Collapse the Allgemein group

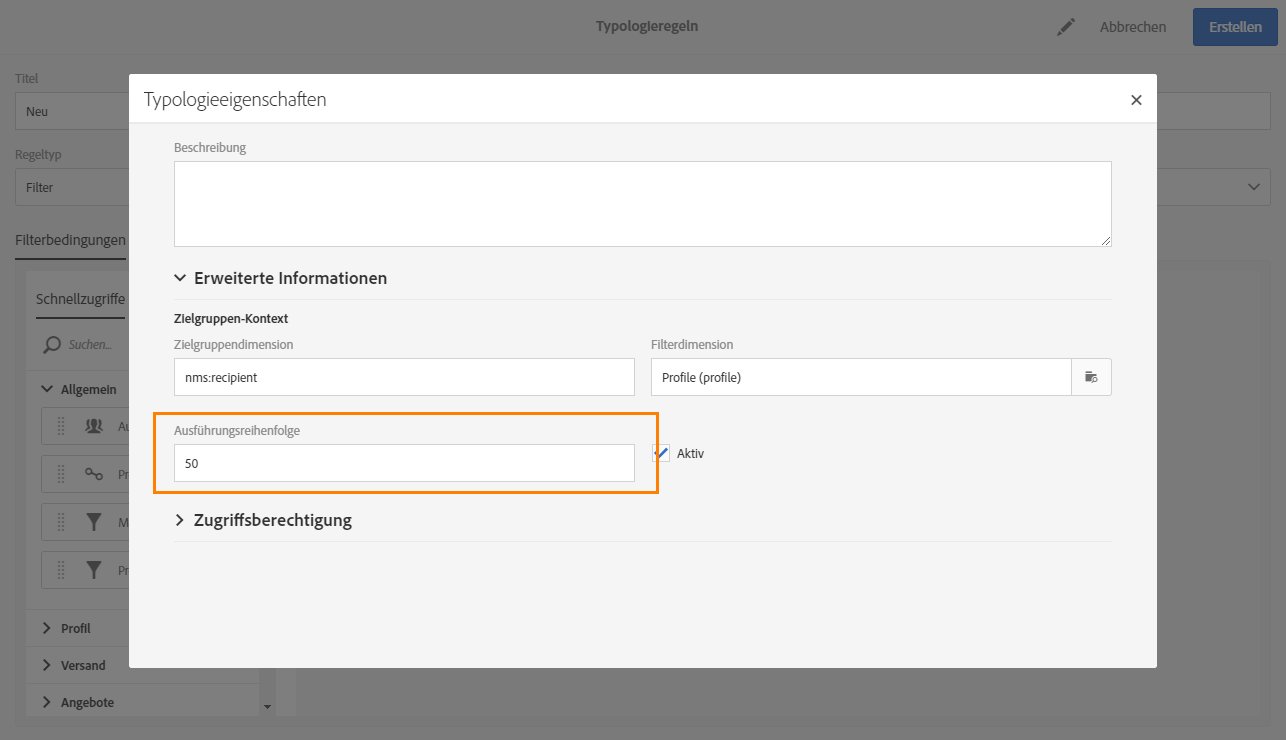point(46,390)
